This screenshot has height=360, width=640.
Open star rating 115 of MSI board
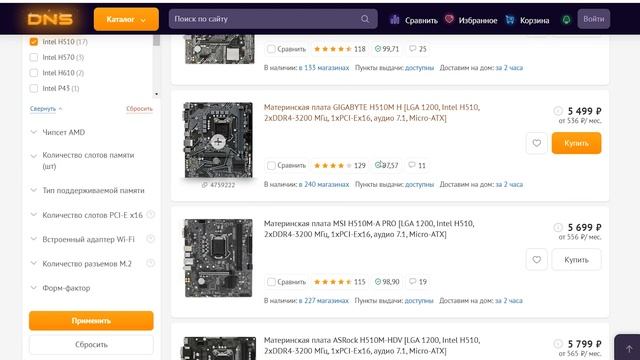click(339, 282)
